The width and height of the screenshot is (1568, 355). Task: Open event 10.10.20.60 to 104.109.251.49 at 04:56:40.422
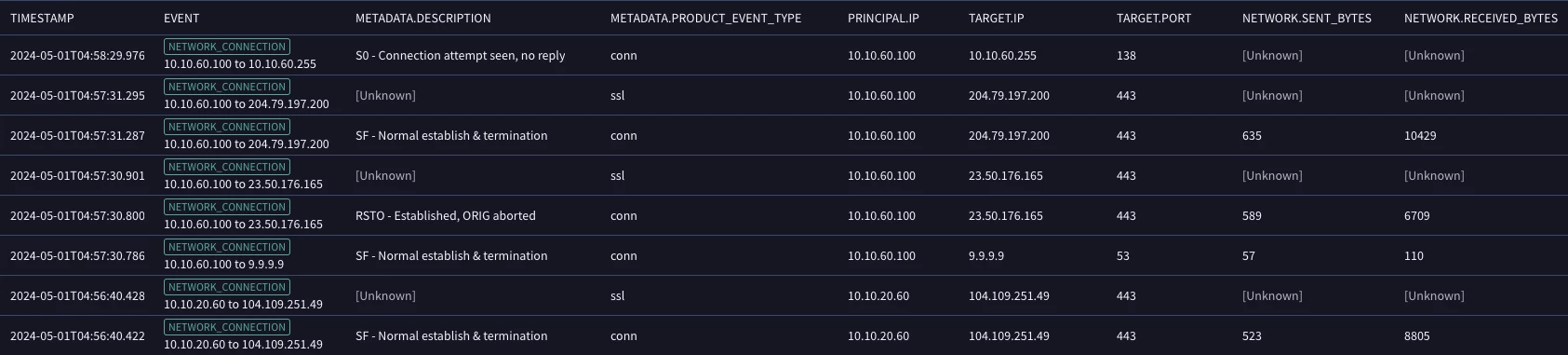click(243, 345)
